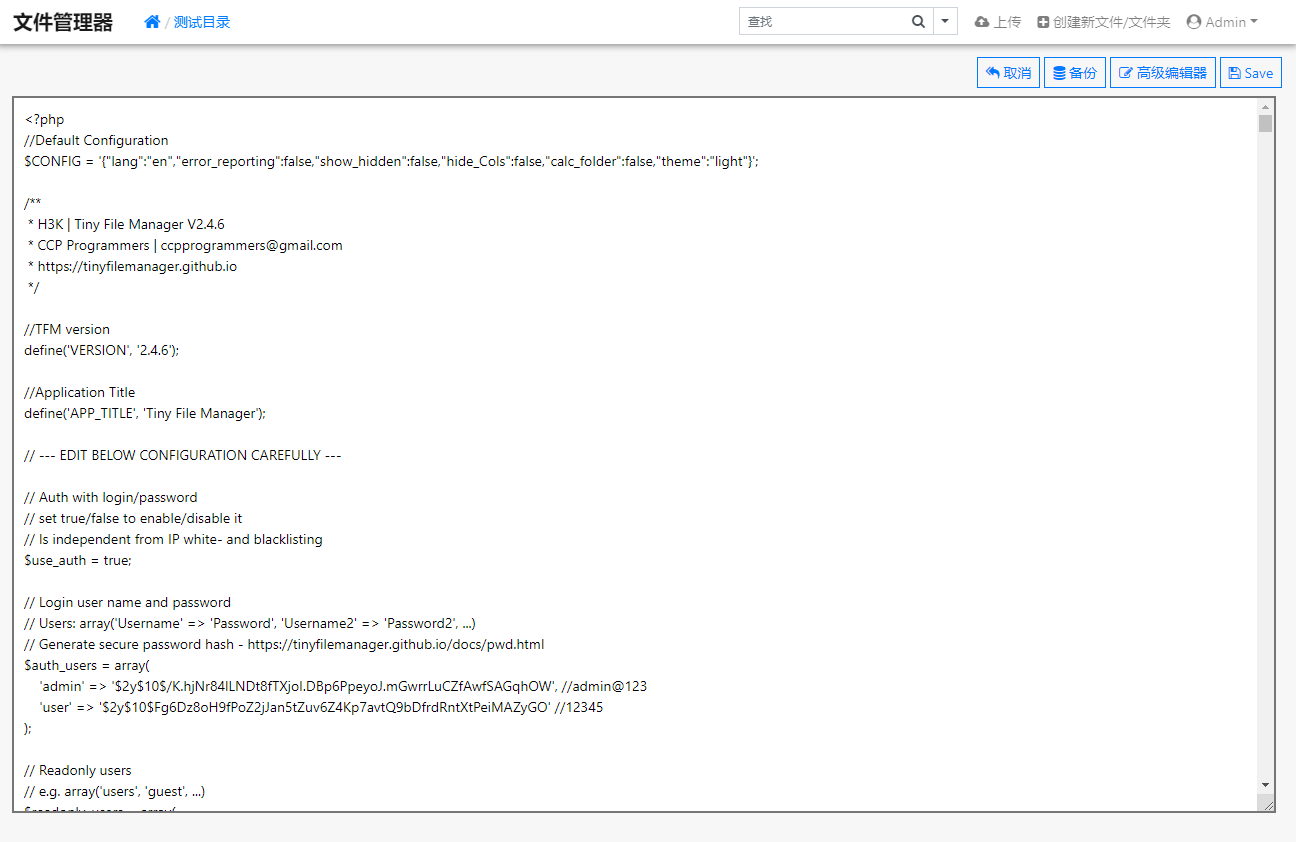Click the textarea resize grip corner
This screenshot has width=1296, height=842.
click(x=1266, y=803)
